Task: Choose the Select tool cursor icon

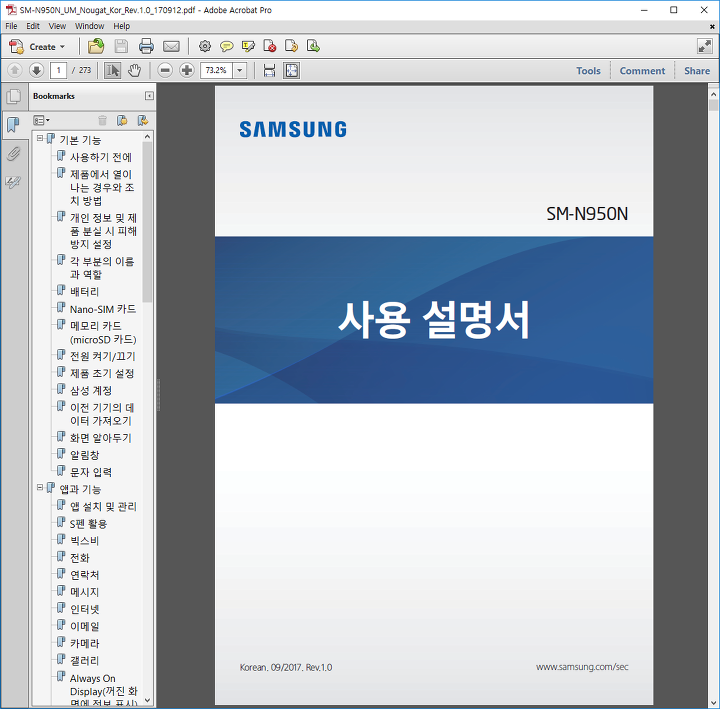Action: (x=112, y=70)
